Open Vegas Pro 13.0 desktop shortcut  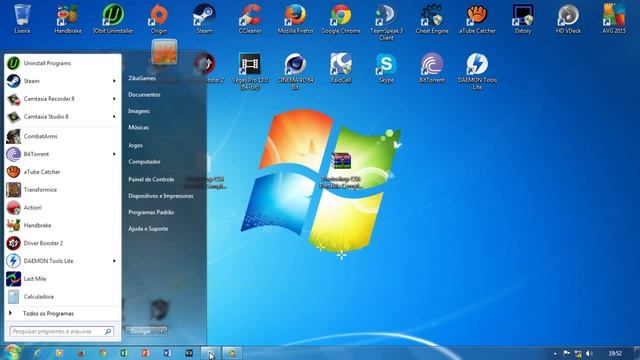tap(250, 70)
